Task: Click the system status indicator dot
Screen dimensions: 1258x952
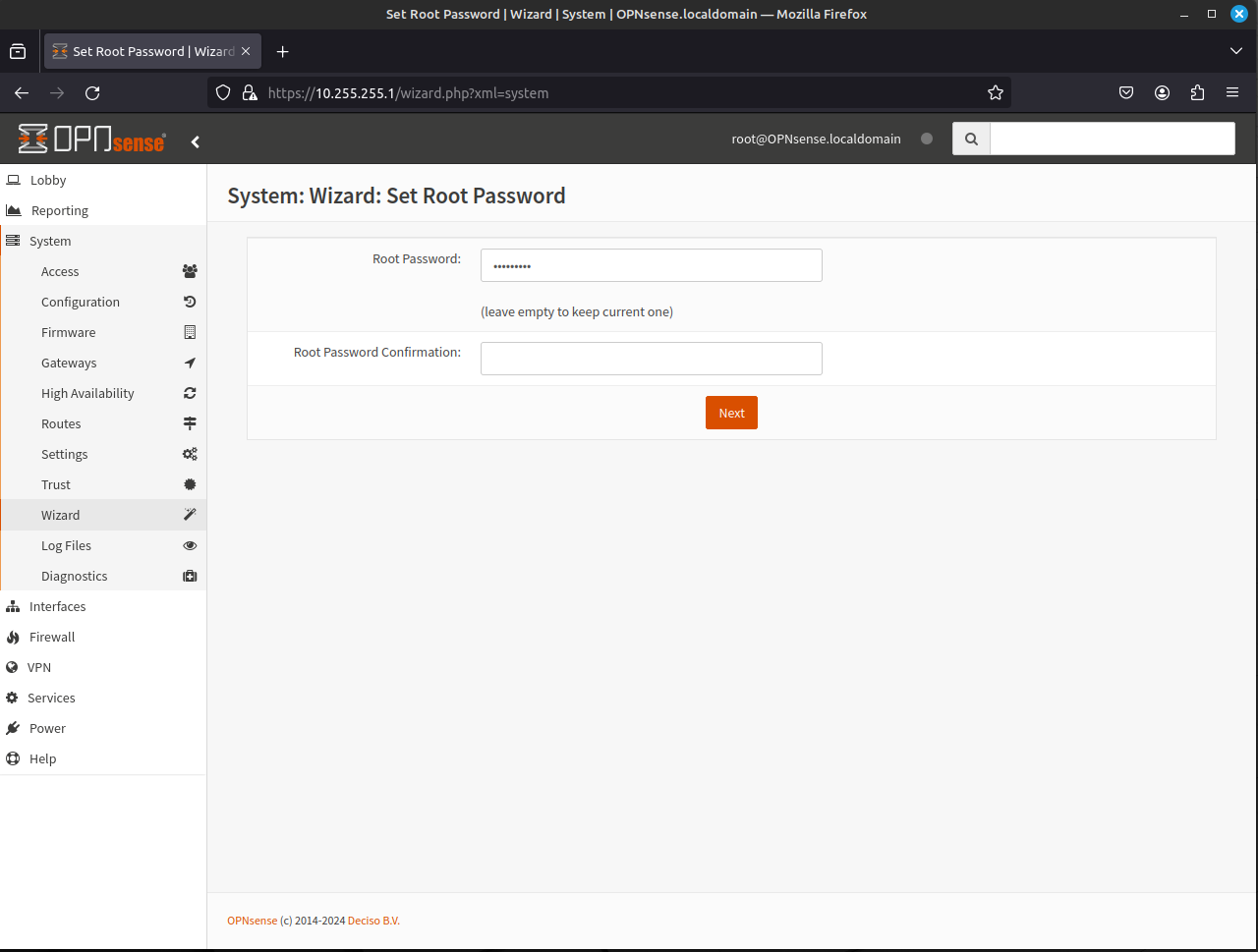Action: point(926,139)
